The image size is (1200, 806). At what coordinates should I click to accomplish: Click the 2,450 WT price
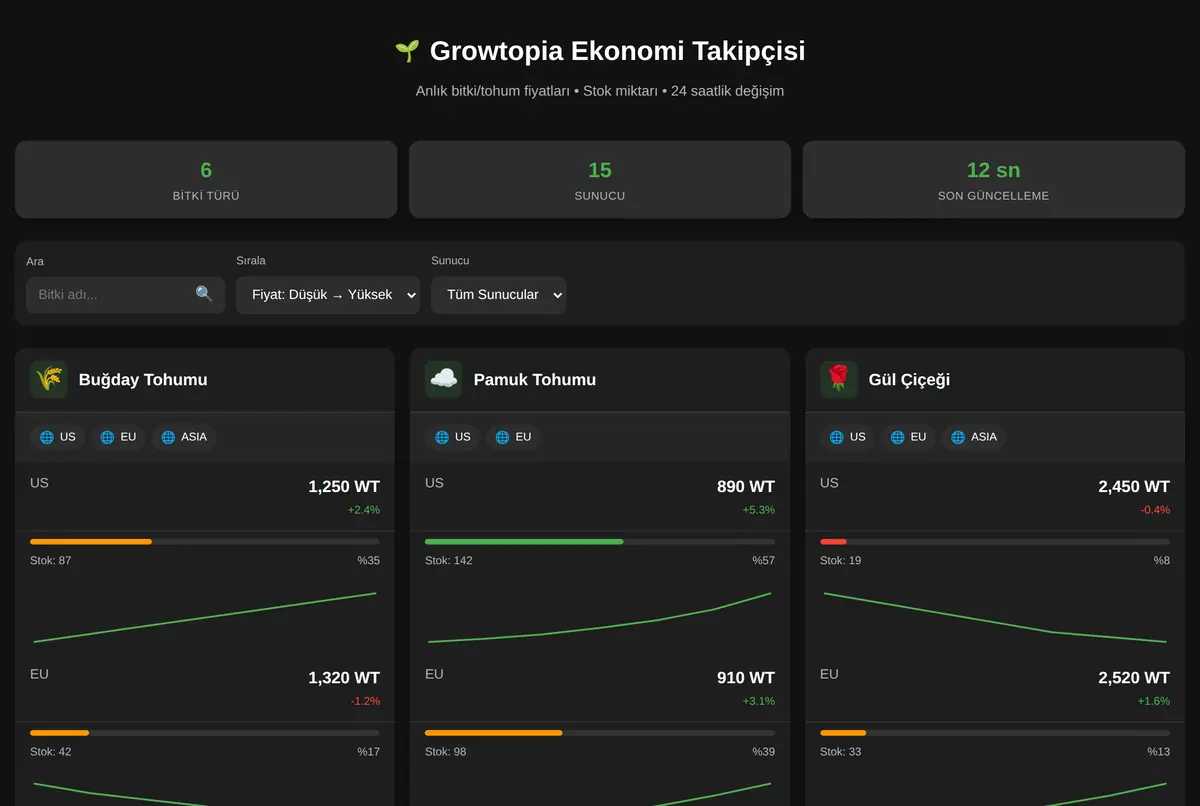point(1134,487)
